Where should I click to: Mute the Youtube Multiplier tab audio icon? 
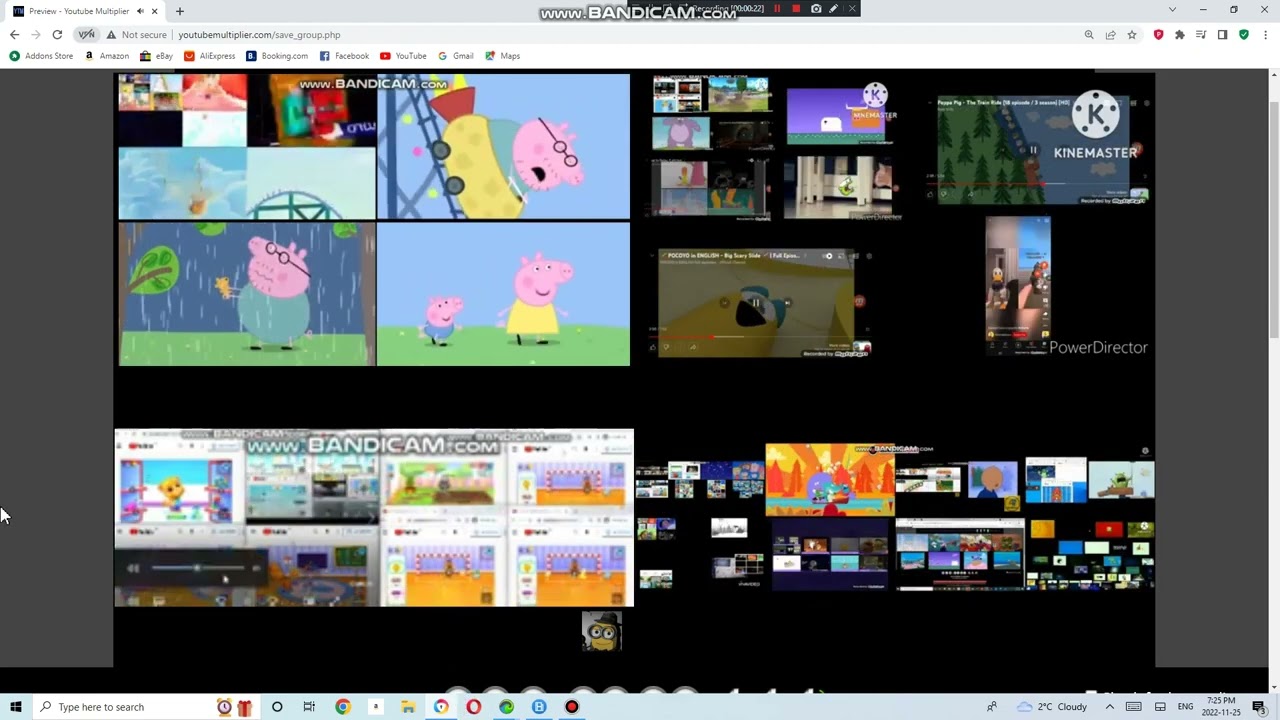coord(140,11)
